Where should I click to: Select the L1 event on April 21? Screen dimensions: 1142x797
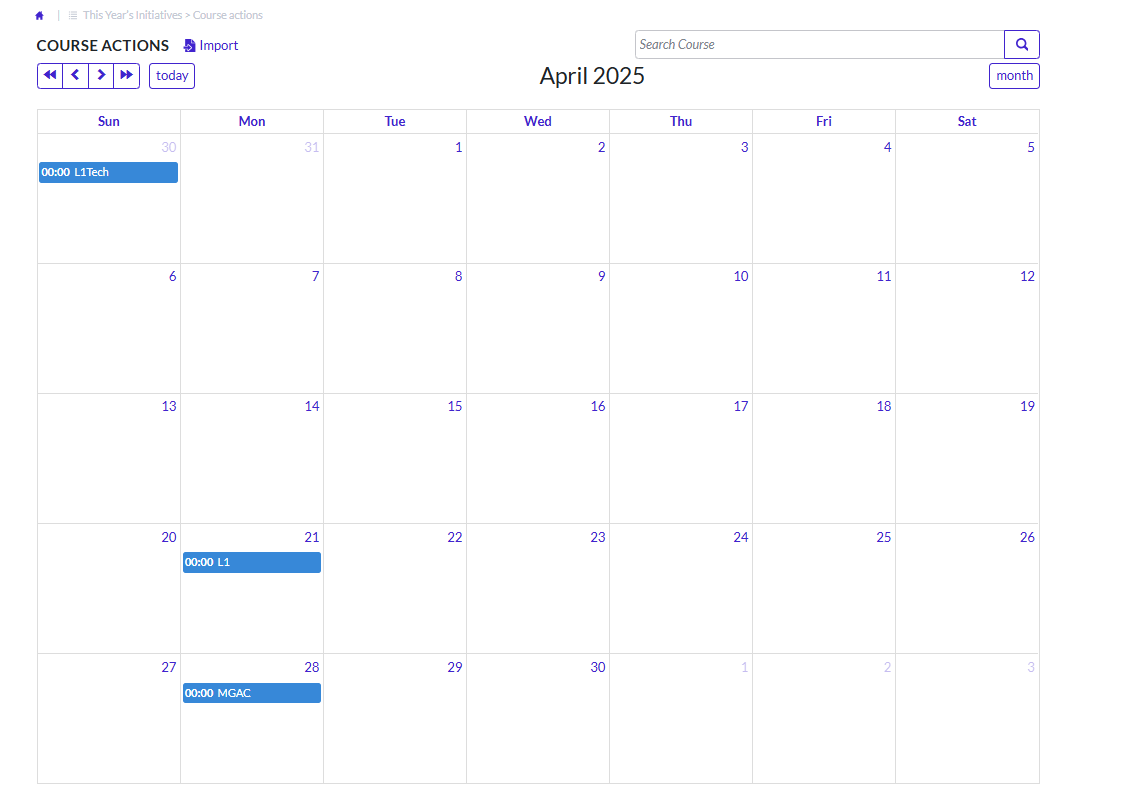pyautogui.click(x=251, y=562)
